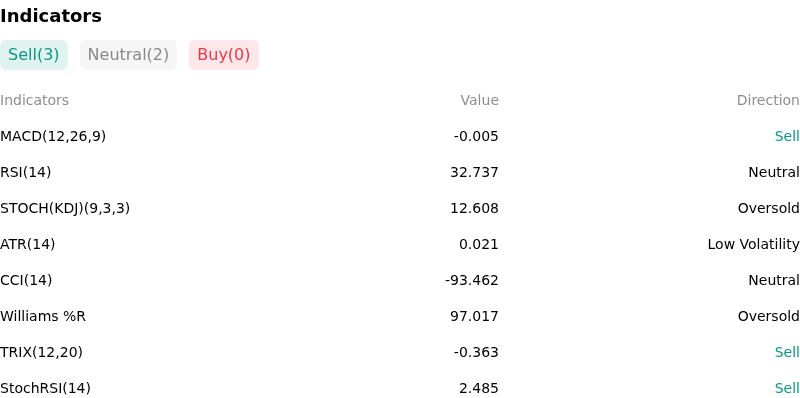800x398 pixels.
Task: Click the MACD Sell direction label
Action: click(787, 136)
